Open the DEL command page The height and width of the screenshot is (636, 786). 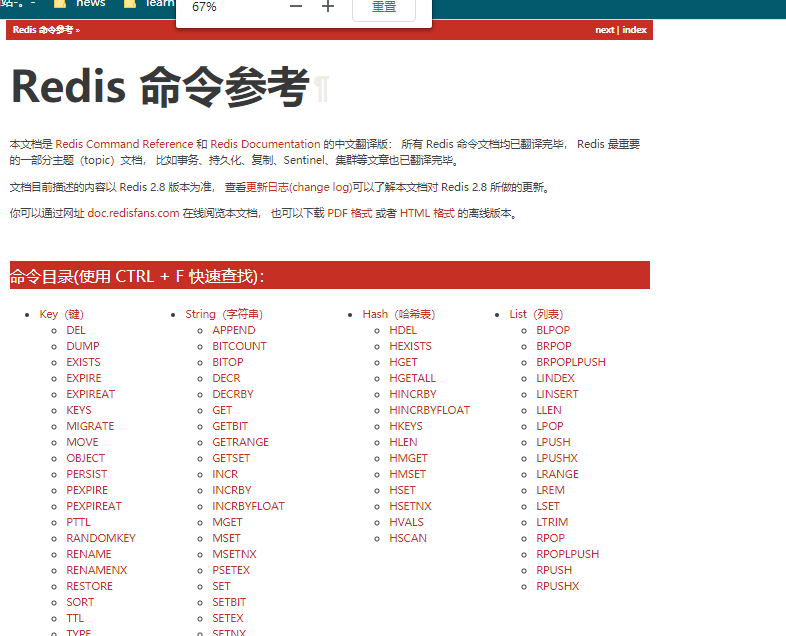click(x=76, y=330)
